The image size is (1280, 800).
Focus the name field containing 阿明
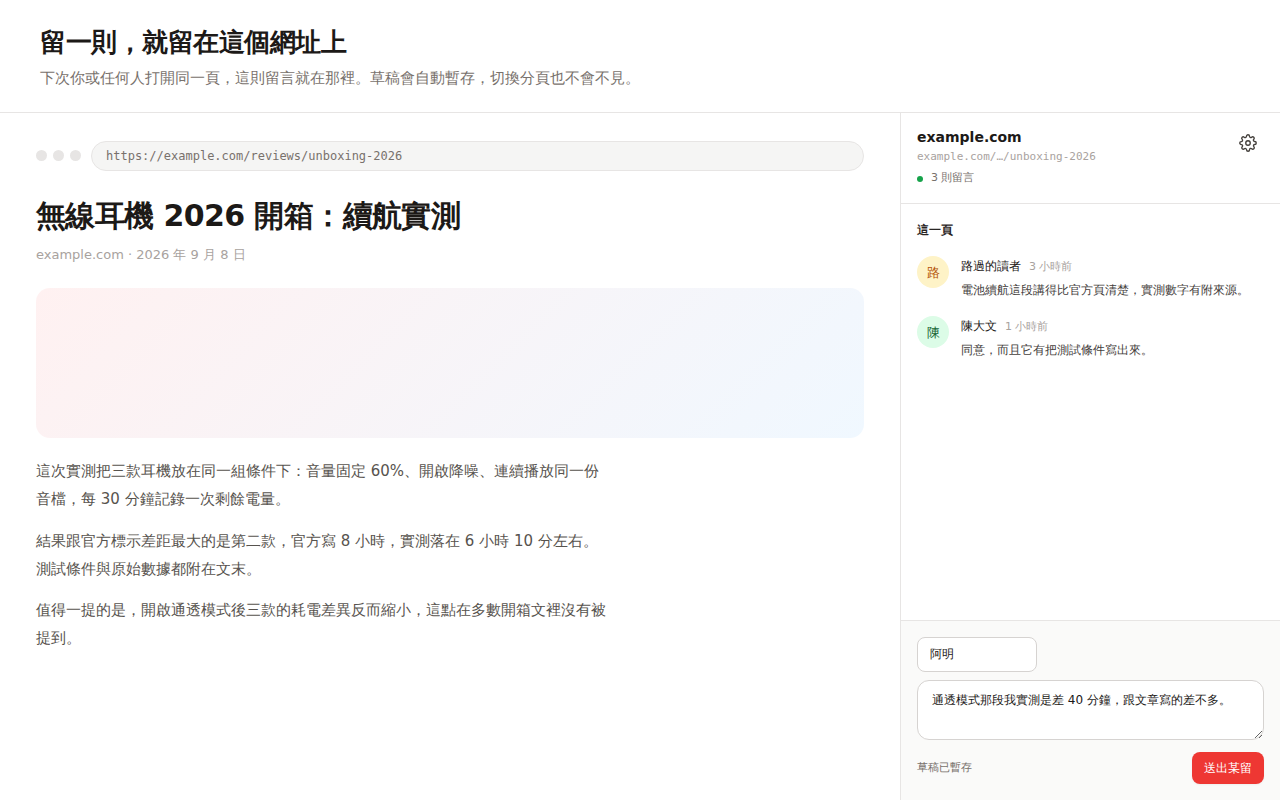[977, 654]
